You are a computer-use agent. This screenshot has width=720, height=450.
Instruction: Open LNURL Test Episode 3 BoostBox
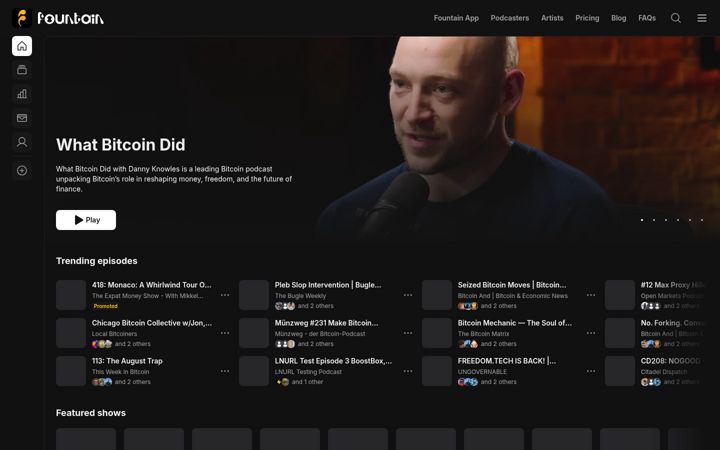[x=333, y=361]
